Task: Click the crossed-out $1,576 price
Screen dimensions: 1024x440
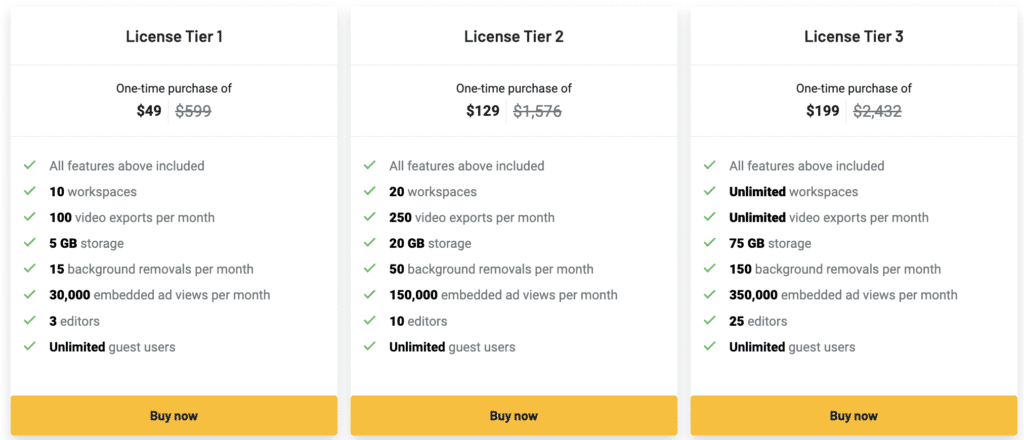Action: (537, 111)
